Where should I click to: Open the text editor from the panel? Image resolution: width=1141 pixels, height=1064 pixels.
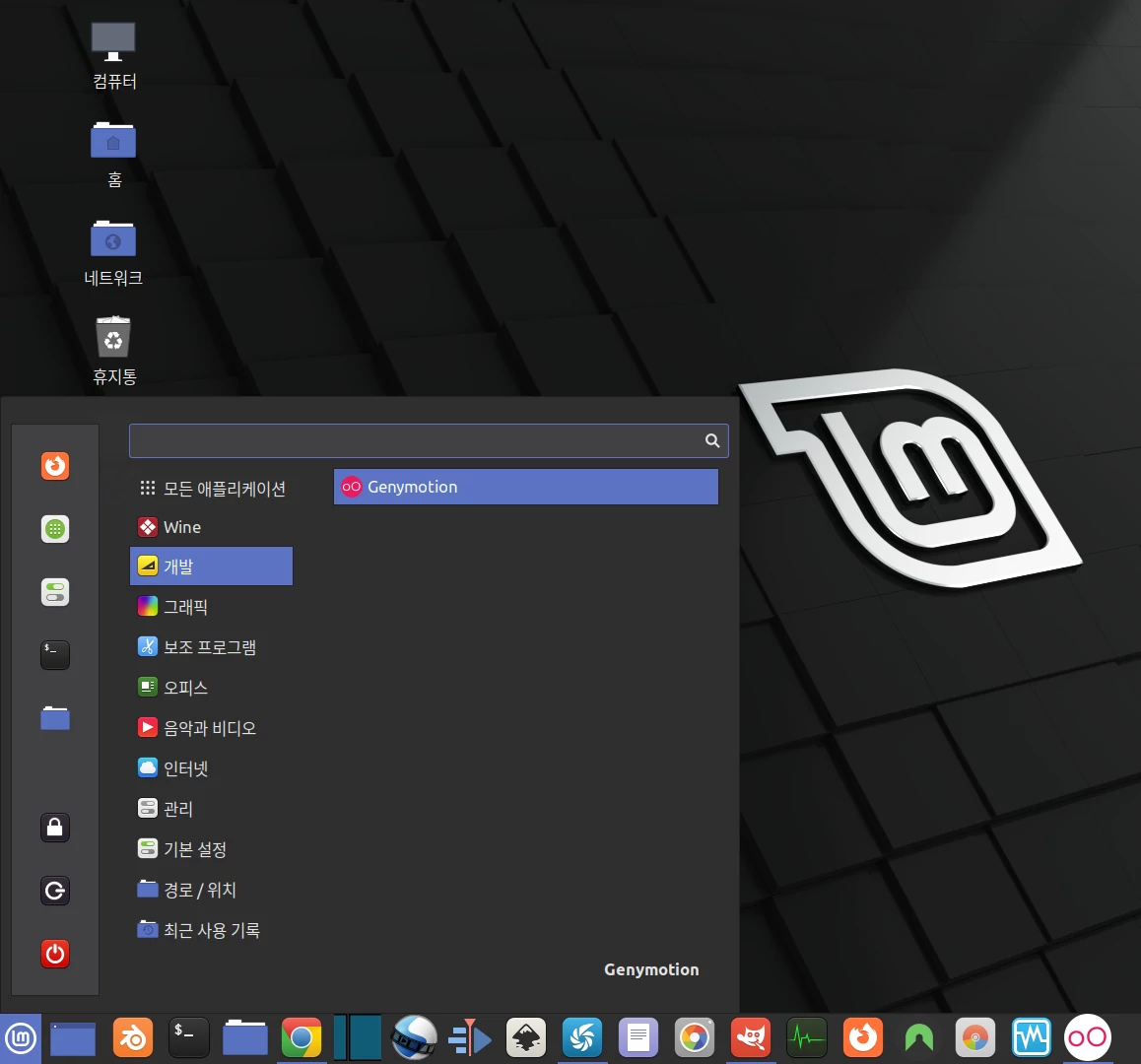click(x=638, y=1038)
